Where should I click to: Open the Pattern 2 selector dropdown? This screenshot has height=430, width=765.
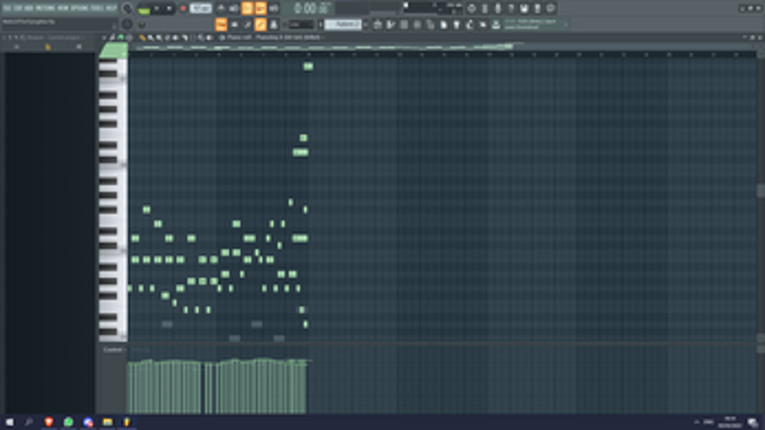pyautogui.click(x=343, y=24)
